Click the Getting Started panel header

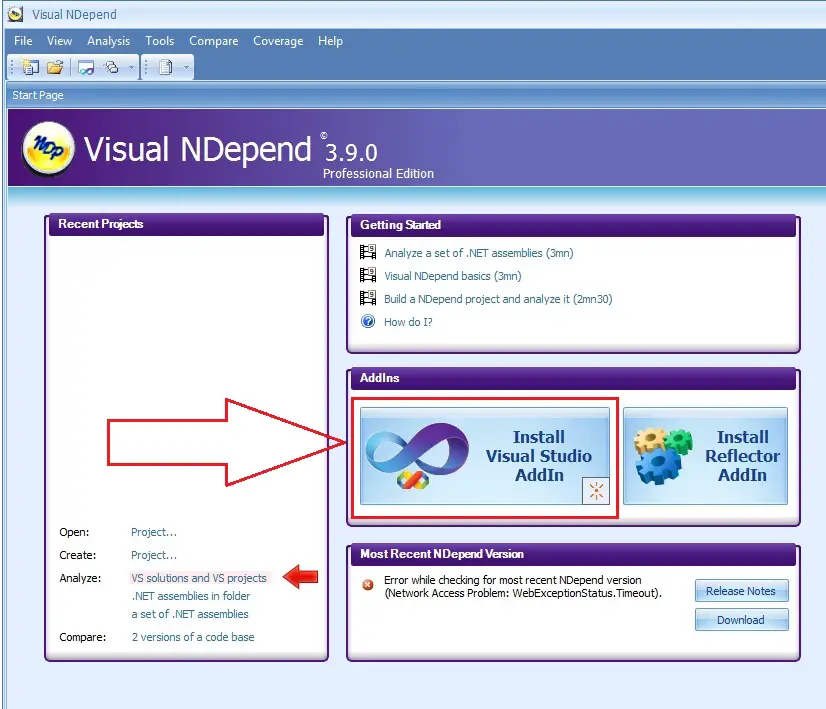click(x=573, y=225)
